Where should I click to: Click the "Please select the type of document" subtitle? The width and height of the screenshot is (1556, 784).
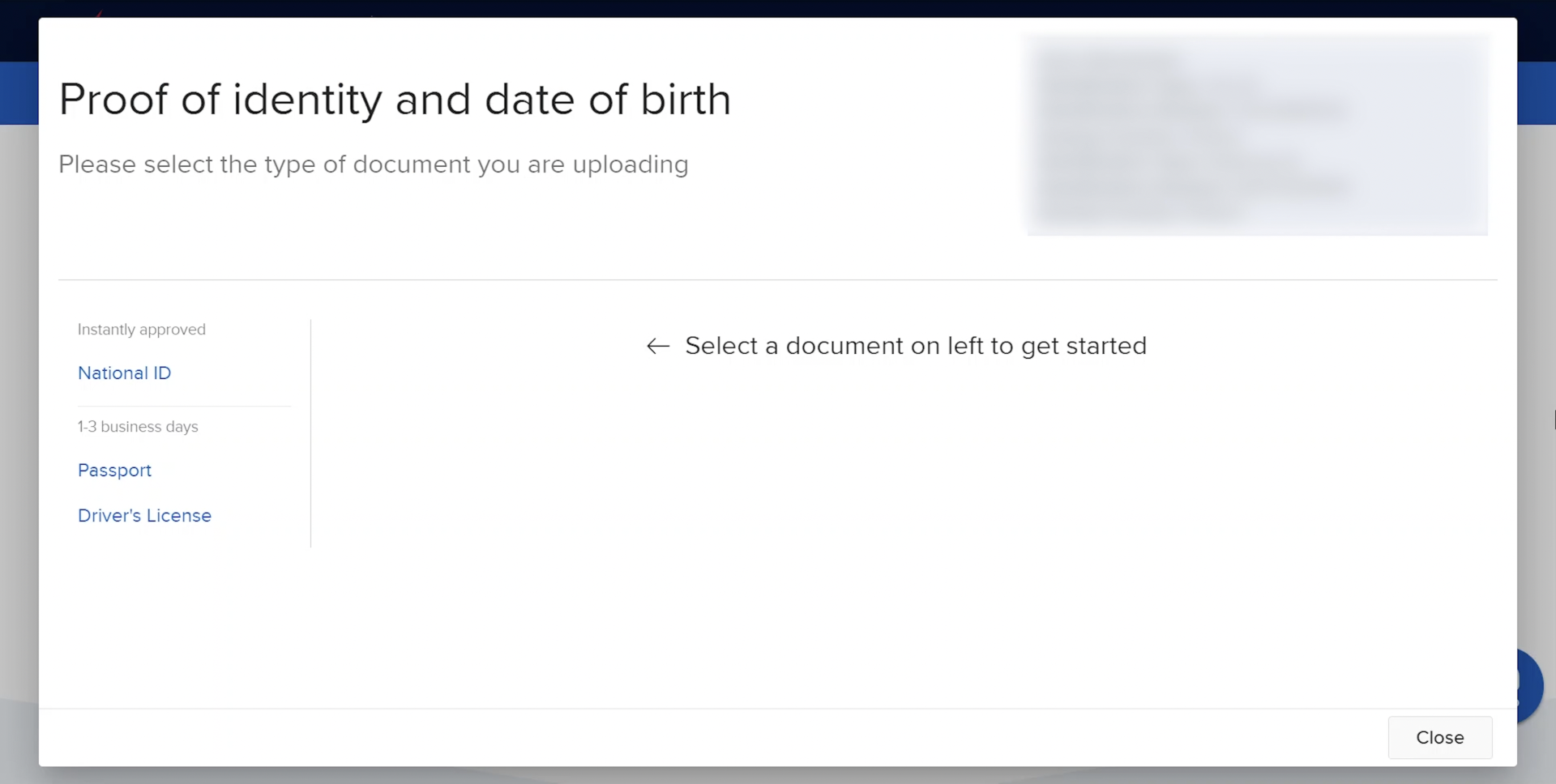tap(373, 164)
